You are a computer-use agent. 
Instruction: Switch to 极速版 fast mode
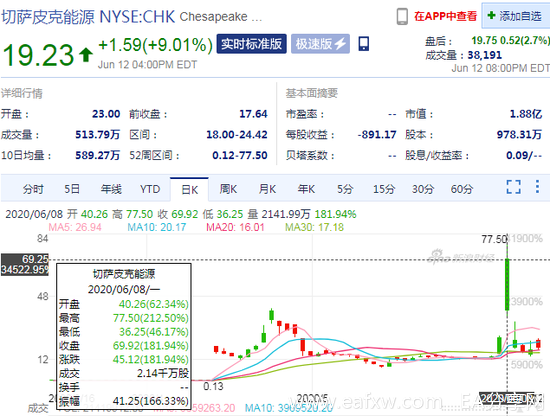point(320,44)
